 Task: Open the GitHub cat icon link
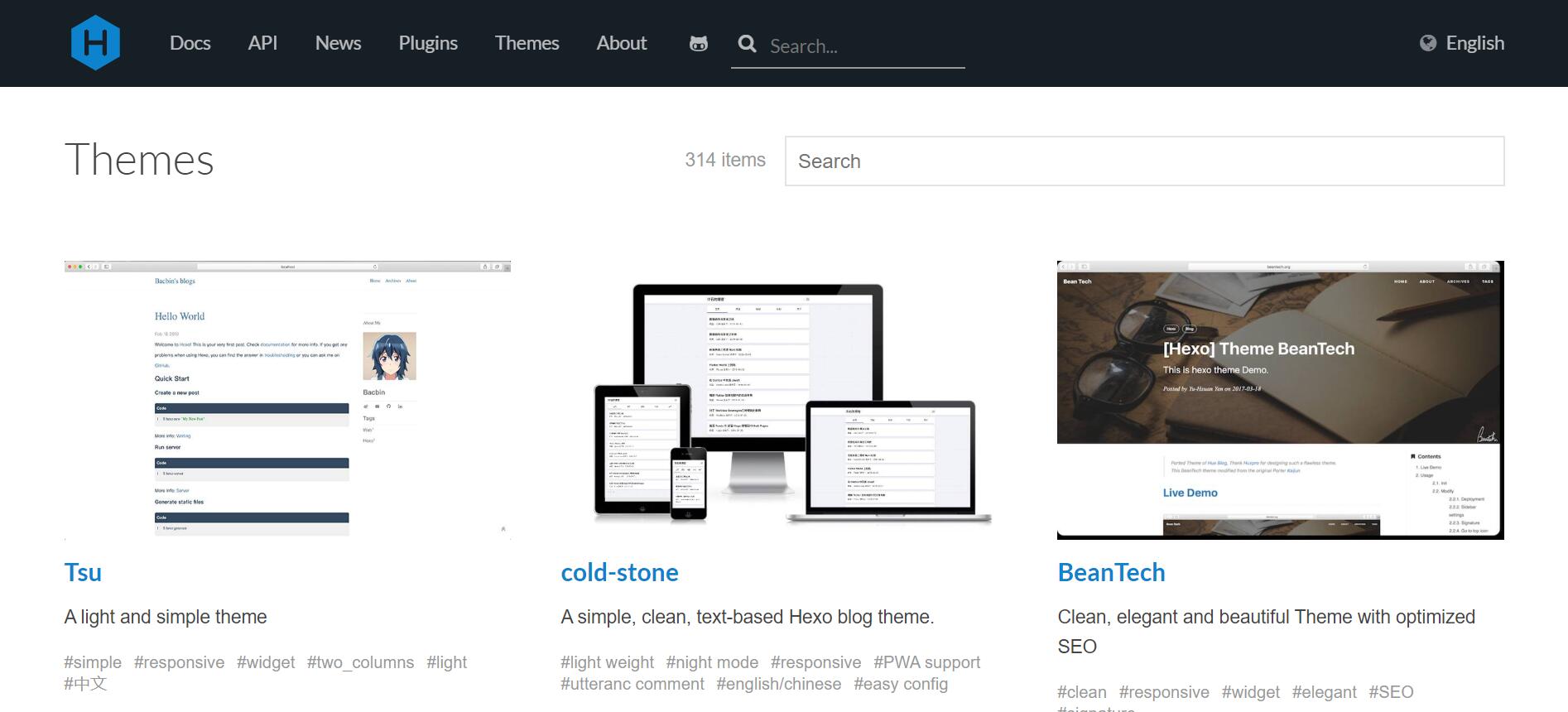(x=699, y=44)
